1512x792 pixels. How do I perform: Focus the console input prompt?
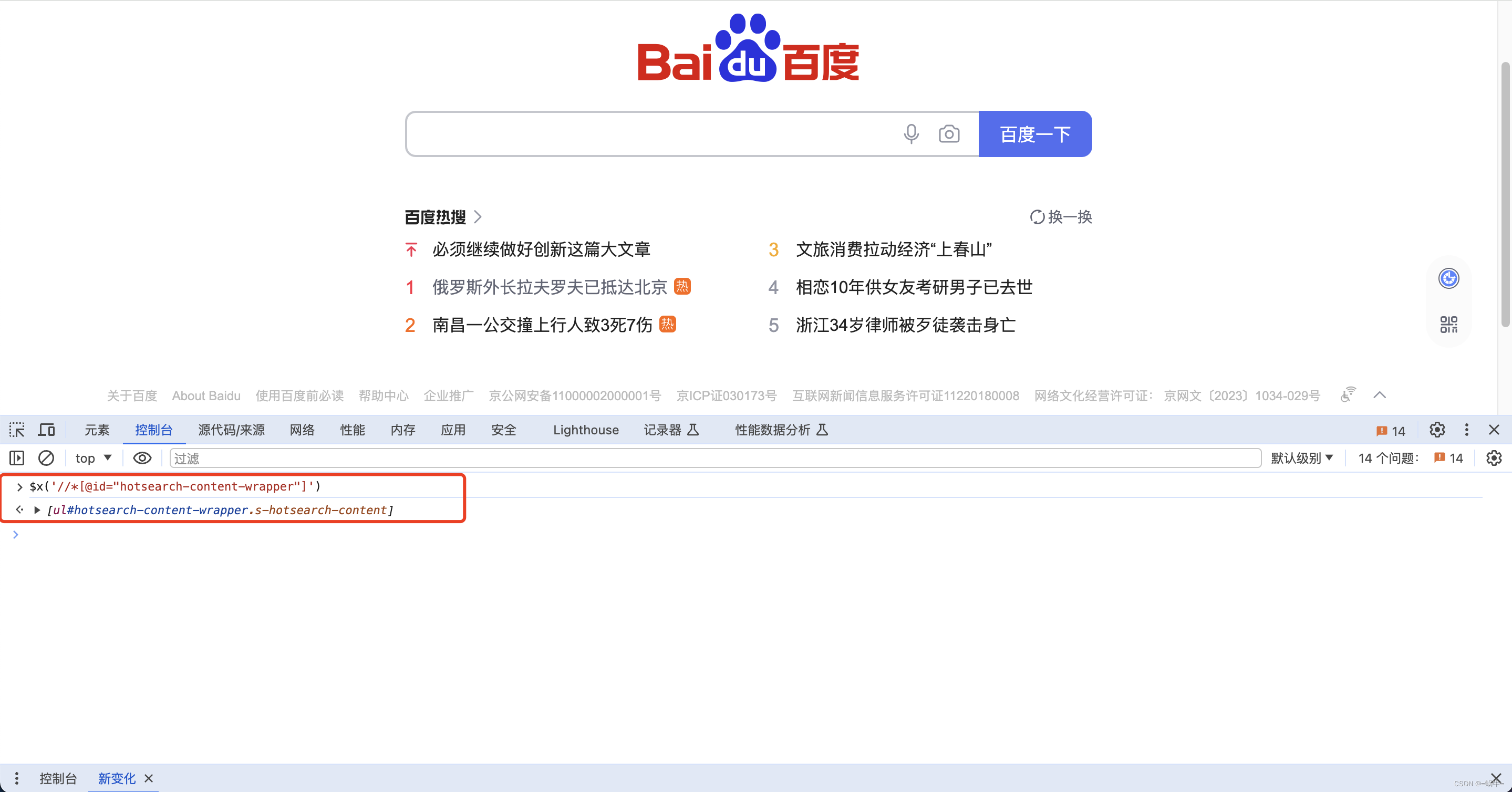click(x=757, y=535)
